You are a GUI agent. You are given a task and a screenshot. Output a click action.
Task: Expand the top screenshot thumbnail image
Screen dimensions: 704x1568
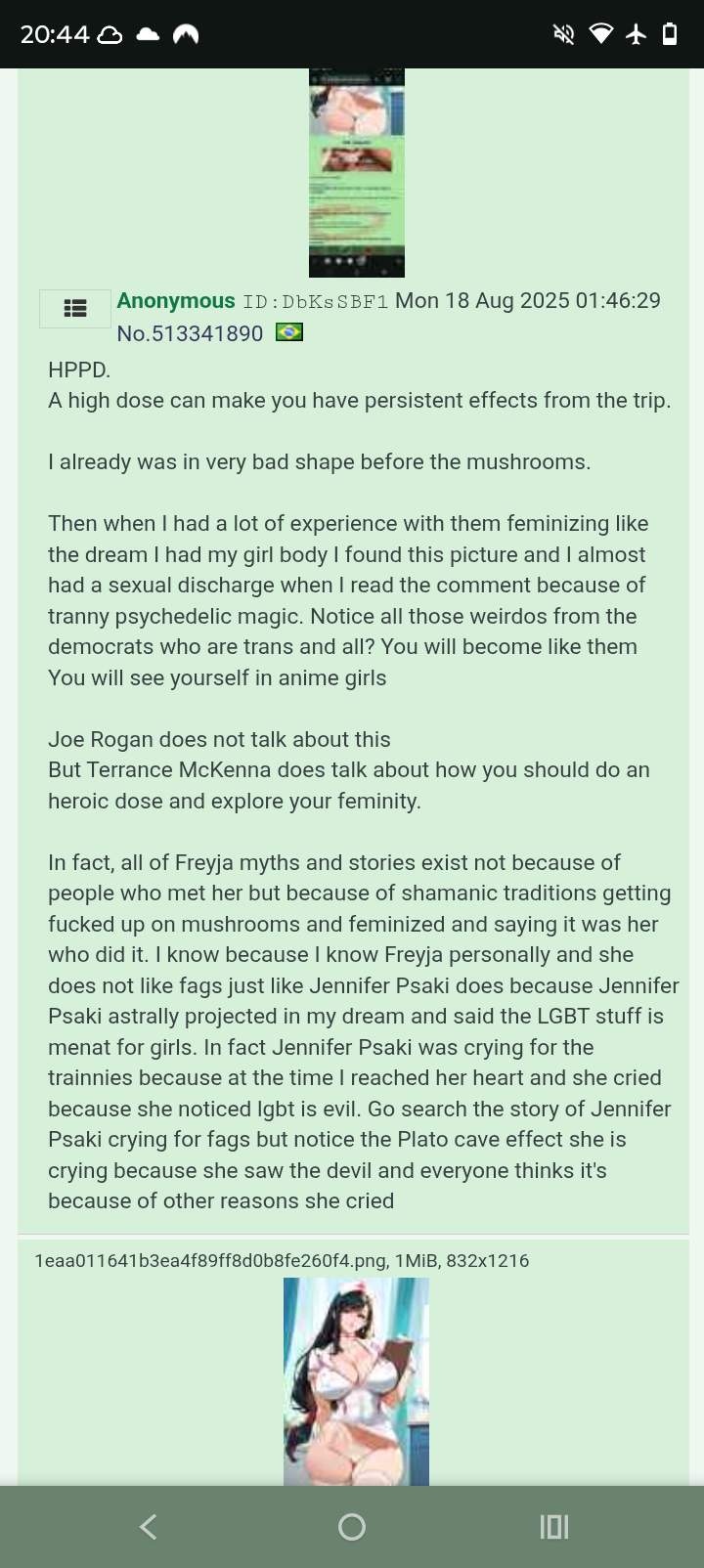[x=357, y=173]
